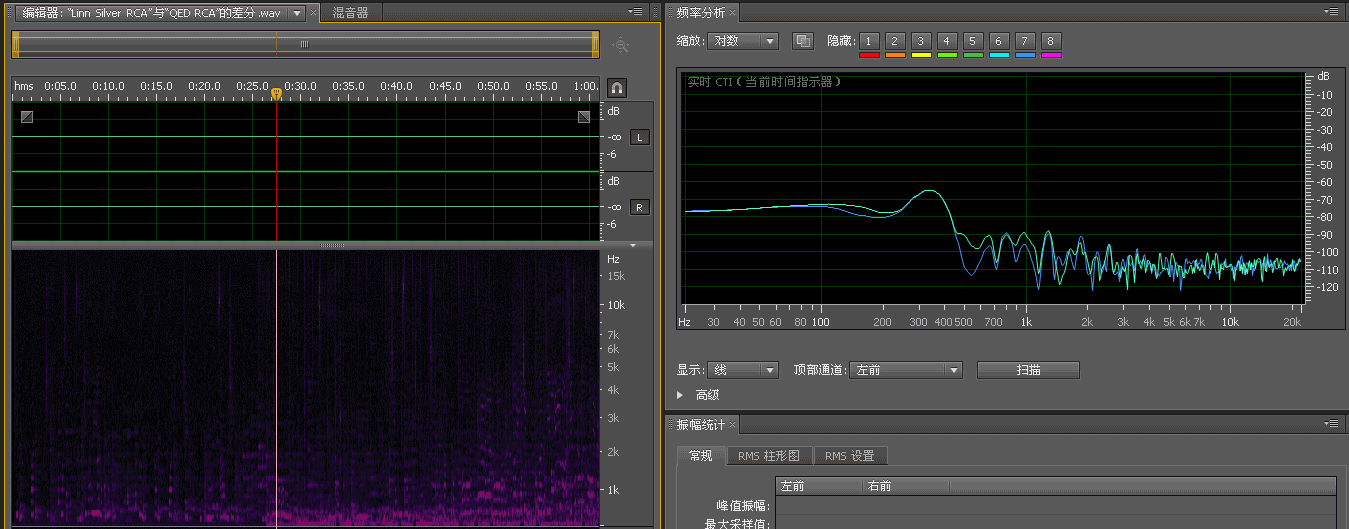
Task: Toggle the snapping magnet icon
Action: point(617,88)
